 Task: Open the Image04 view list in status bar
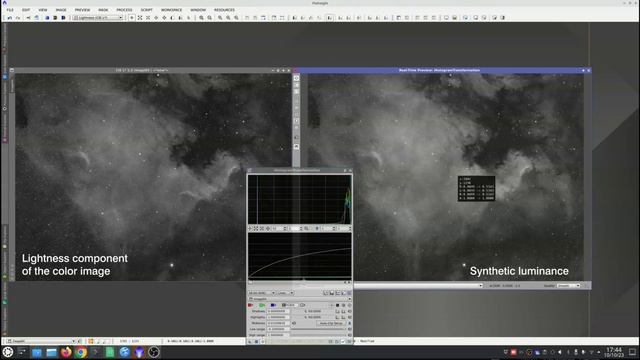click(42, 341)
